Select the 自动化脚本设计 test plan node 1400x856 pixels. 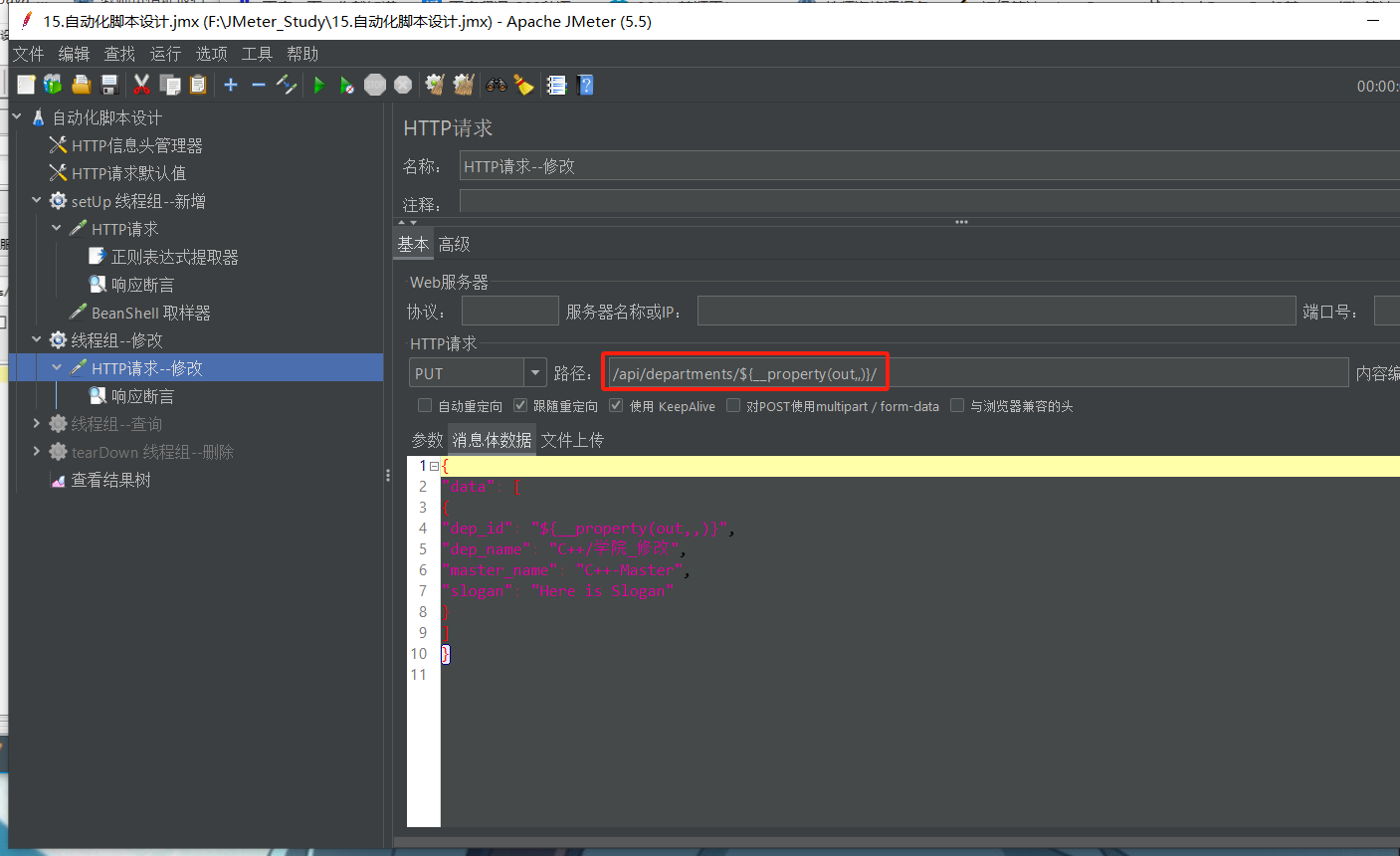tap(106, 117)
